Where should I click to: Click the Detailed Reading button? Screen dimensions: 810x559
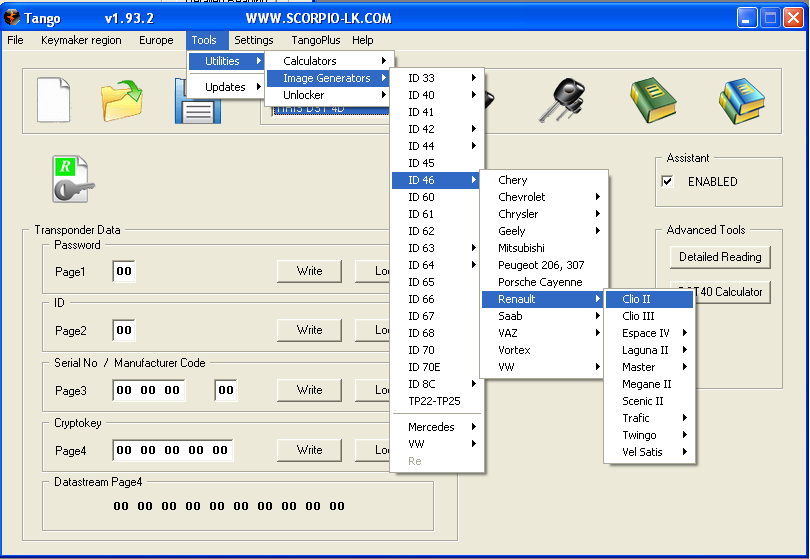720,257
